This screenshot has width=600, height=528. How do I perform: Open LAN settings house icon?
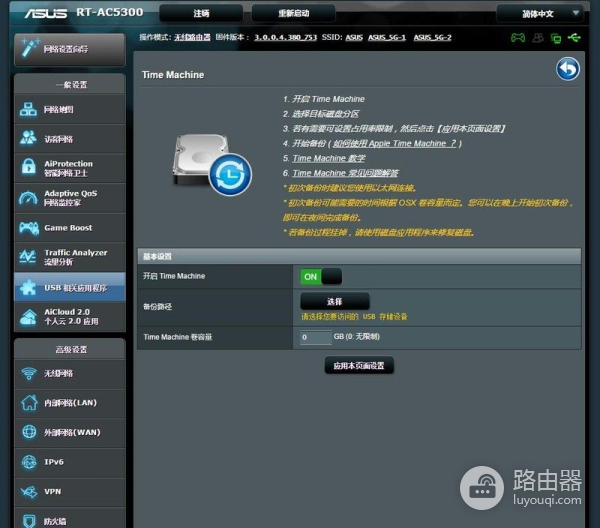(x=29, y=403)
